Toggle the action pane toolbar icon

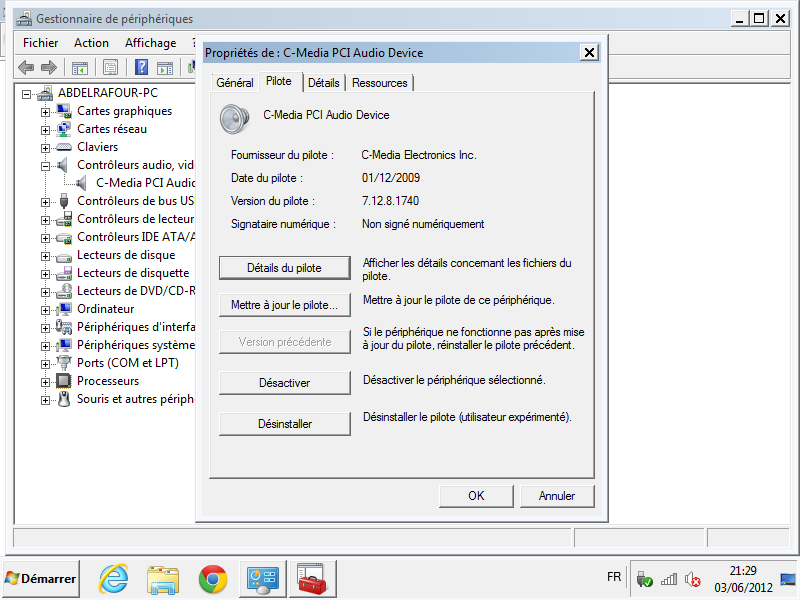(x=165, y=67)
